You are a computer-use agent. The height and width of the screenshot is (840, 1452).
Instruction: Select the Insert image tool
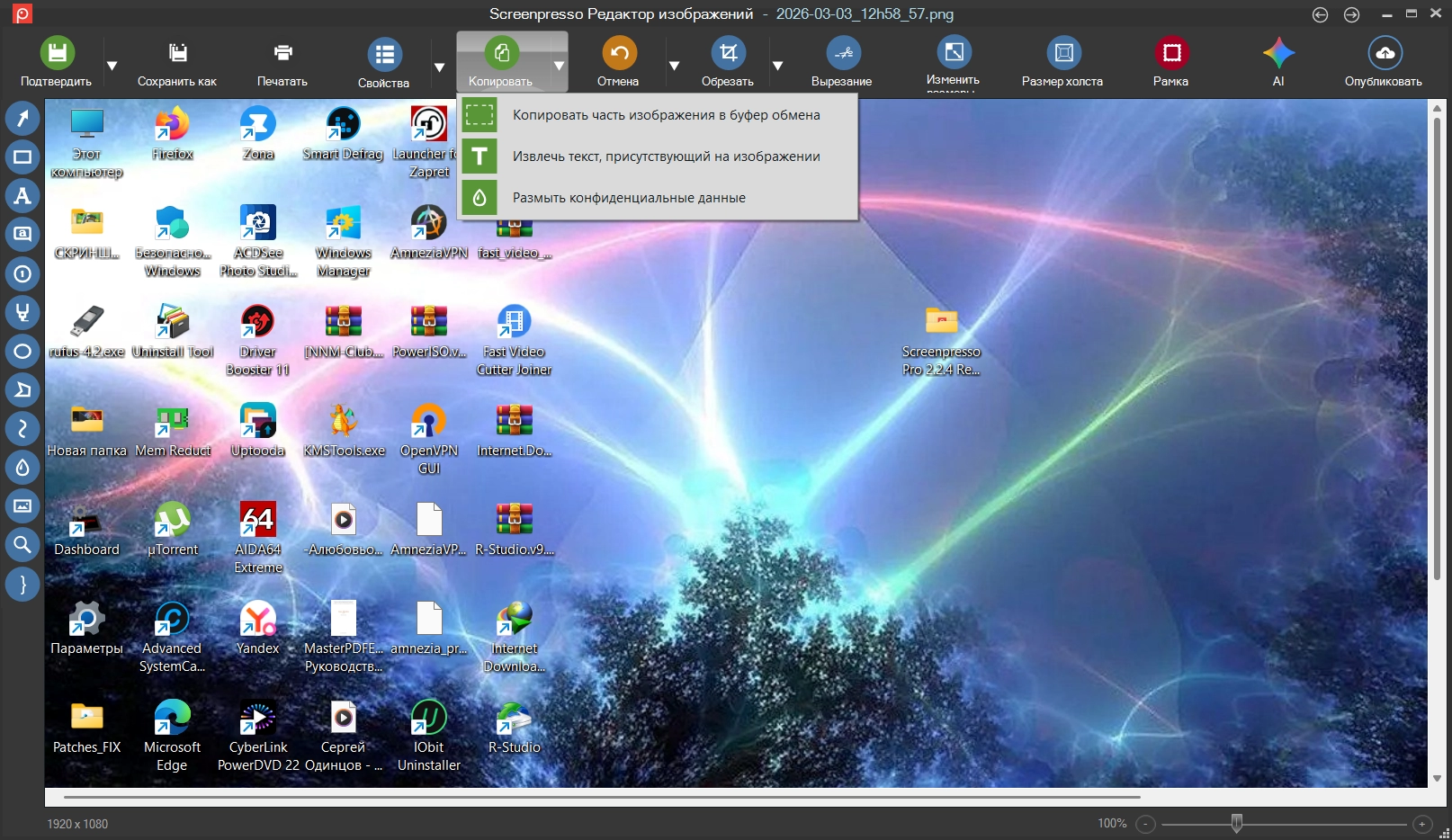tap(22, 505)
